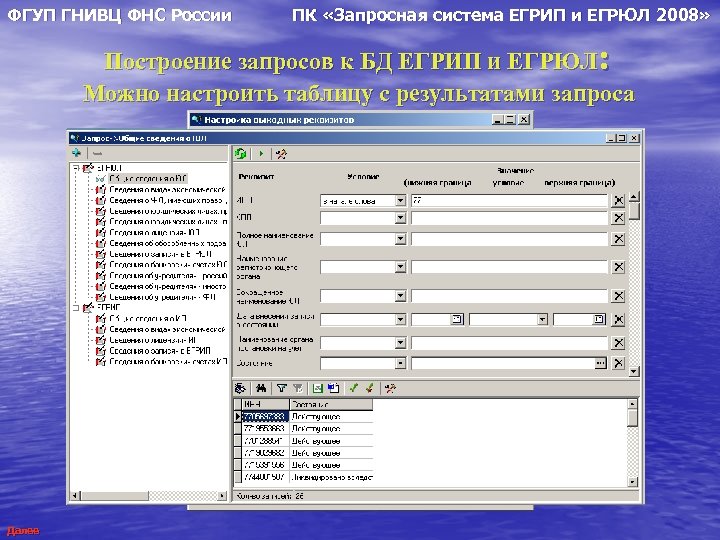This screenshot has height=540, width=720.
Task: Click the ellipsis button in the Состояние field
Action: pyautogui.click(x=600, y=363)
